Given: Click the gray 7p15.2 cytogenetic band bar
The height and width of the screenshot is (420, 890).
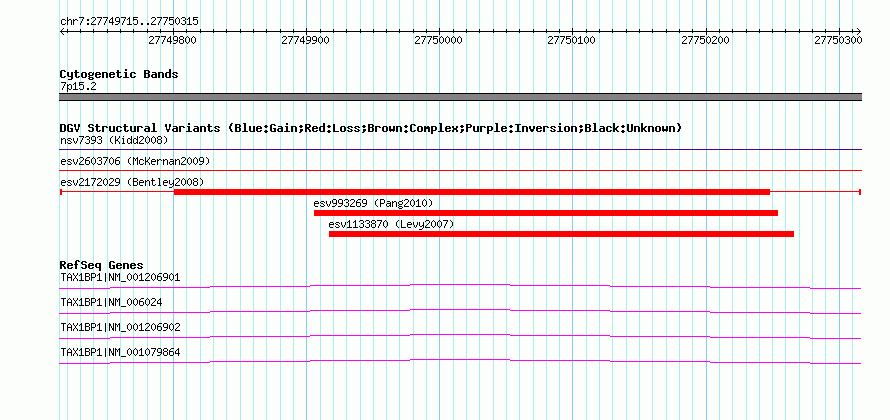Looking at the screenshot, I should click(x=460, y=97).
